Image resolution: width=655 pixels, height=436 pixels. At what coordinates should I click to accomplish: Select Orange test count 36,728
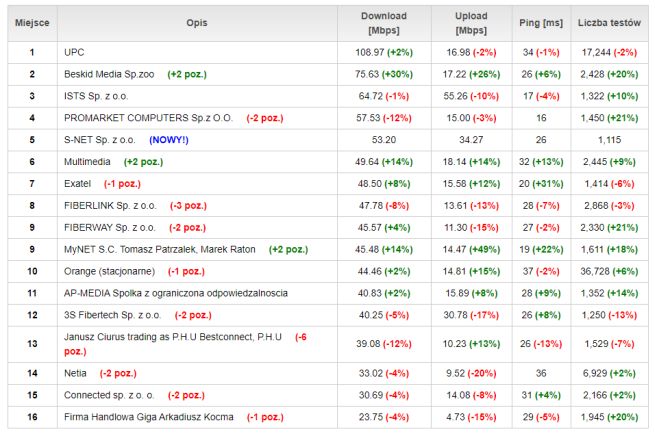[597, 270]
